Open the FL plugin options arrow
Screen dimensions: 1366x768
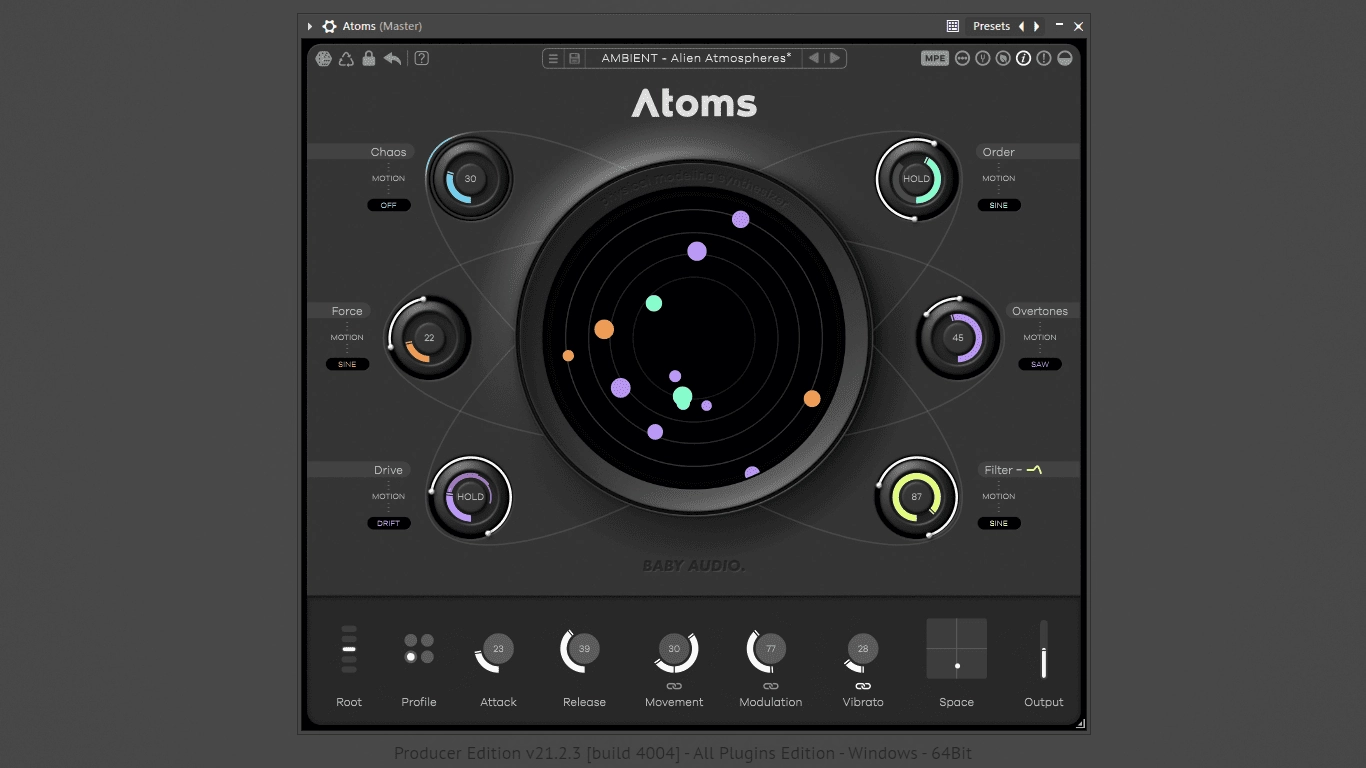310,26
